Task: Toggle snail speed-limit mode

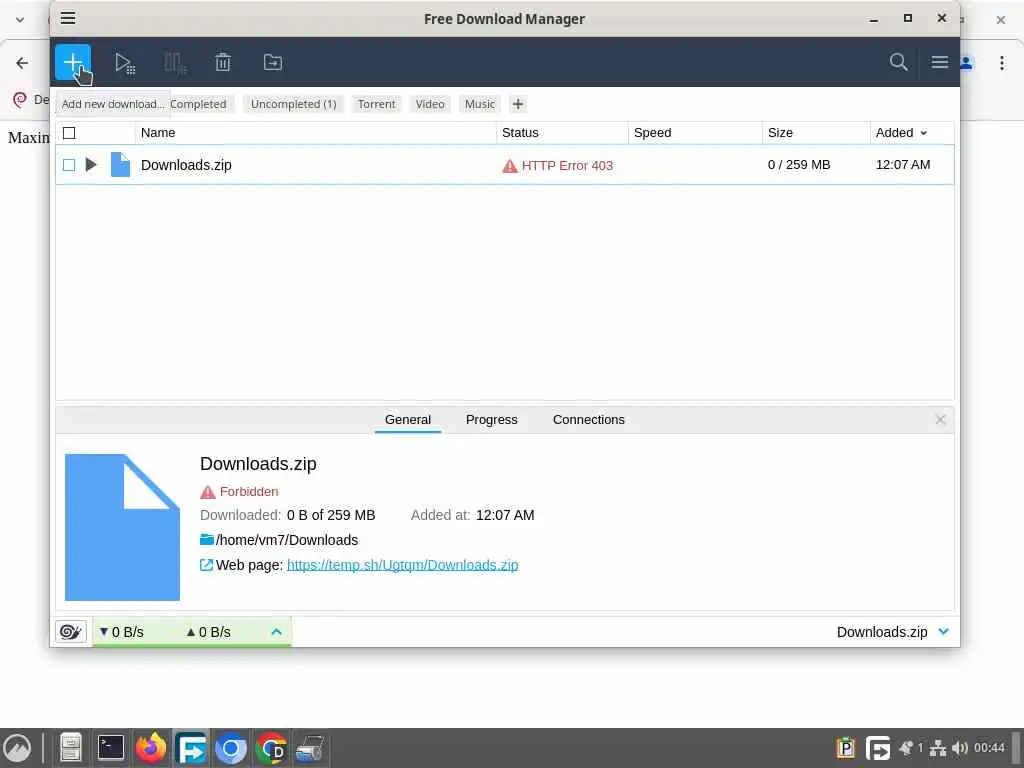Action: [71, 632]
